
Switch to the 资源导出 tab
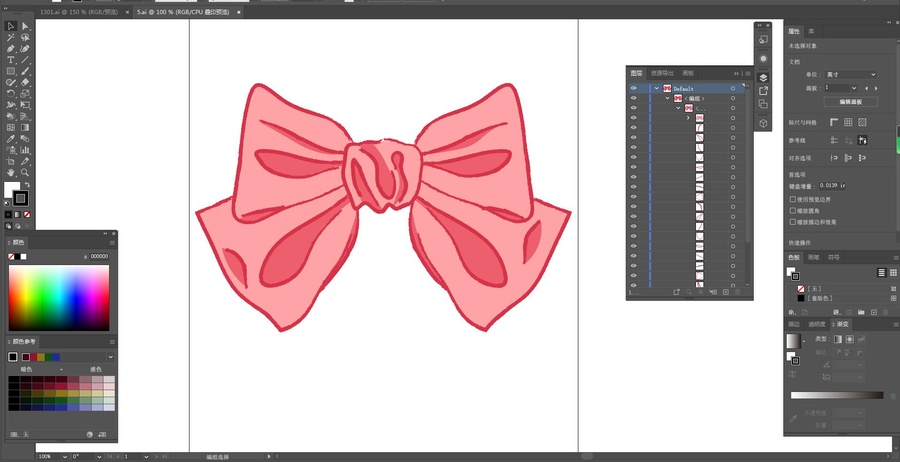(x=661, y=73)
